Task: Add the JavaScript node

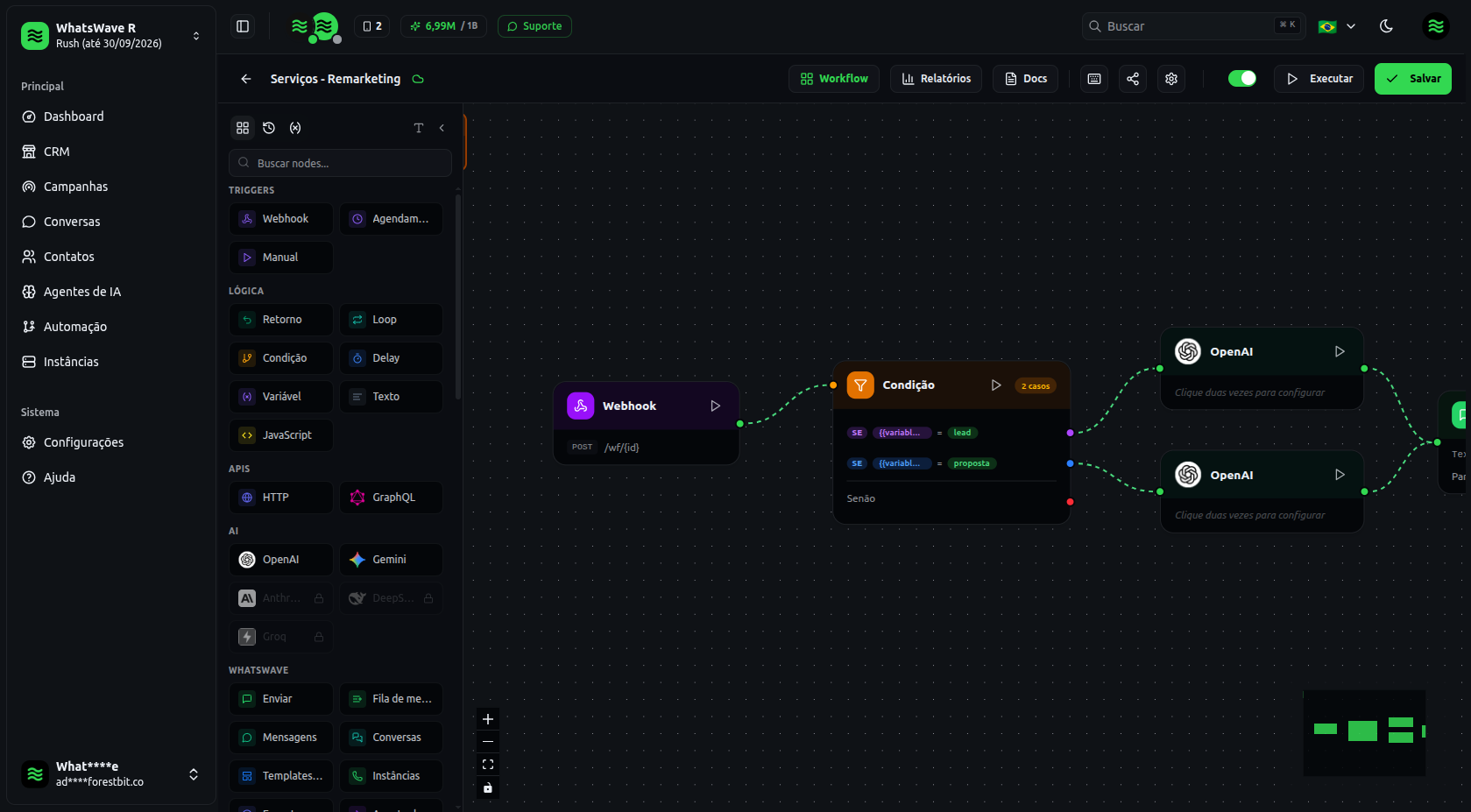Action: point(281,435)
